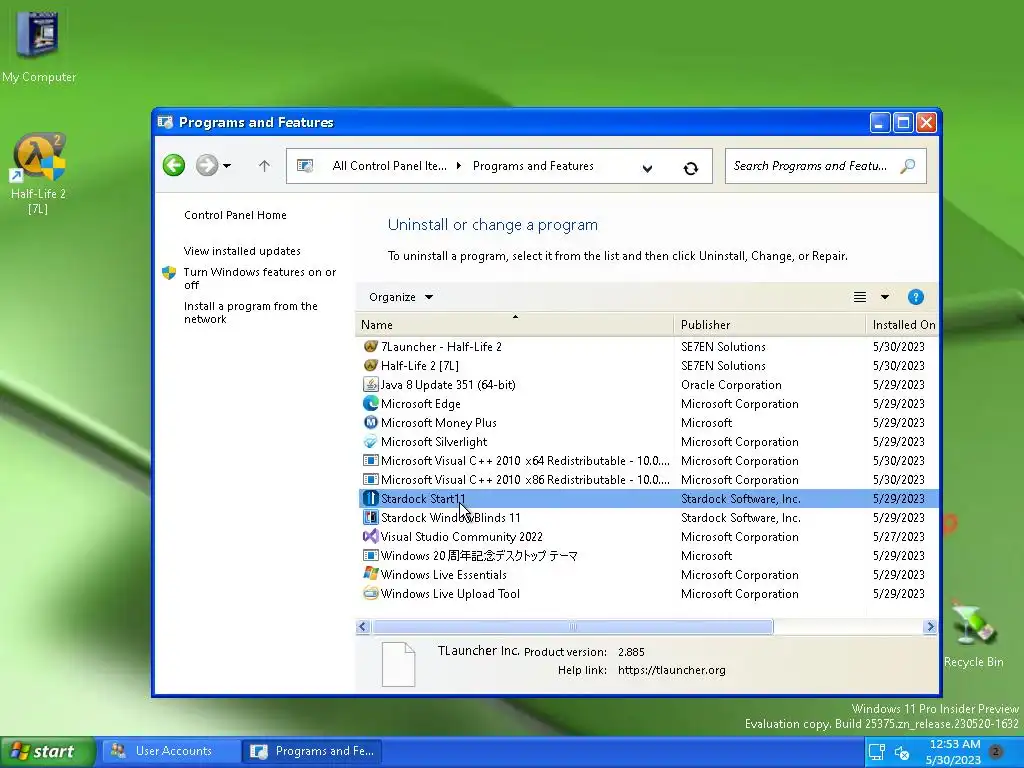Focus the Search Programs and Features field
Viewport: 1024px width, 768px height.
825,166
